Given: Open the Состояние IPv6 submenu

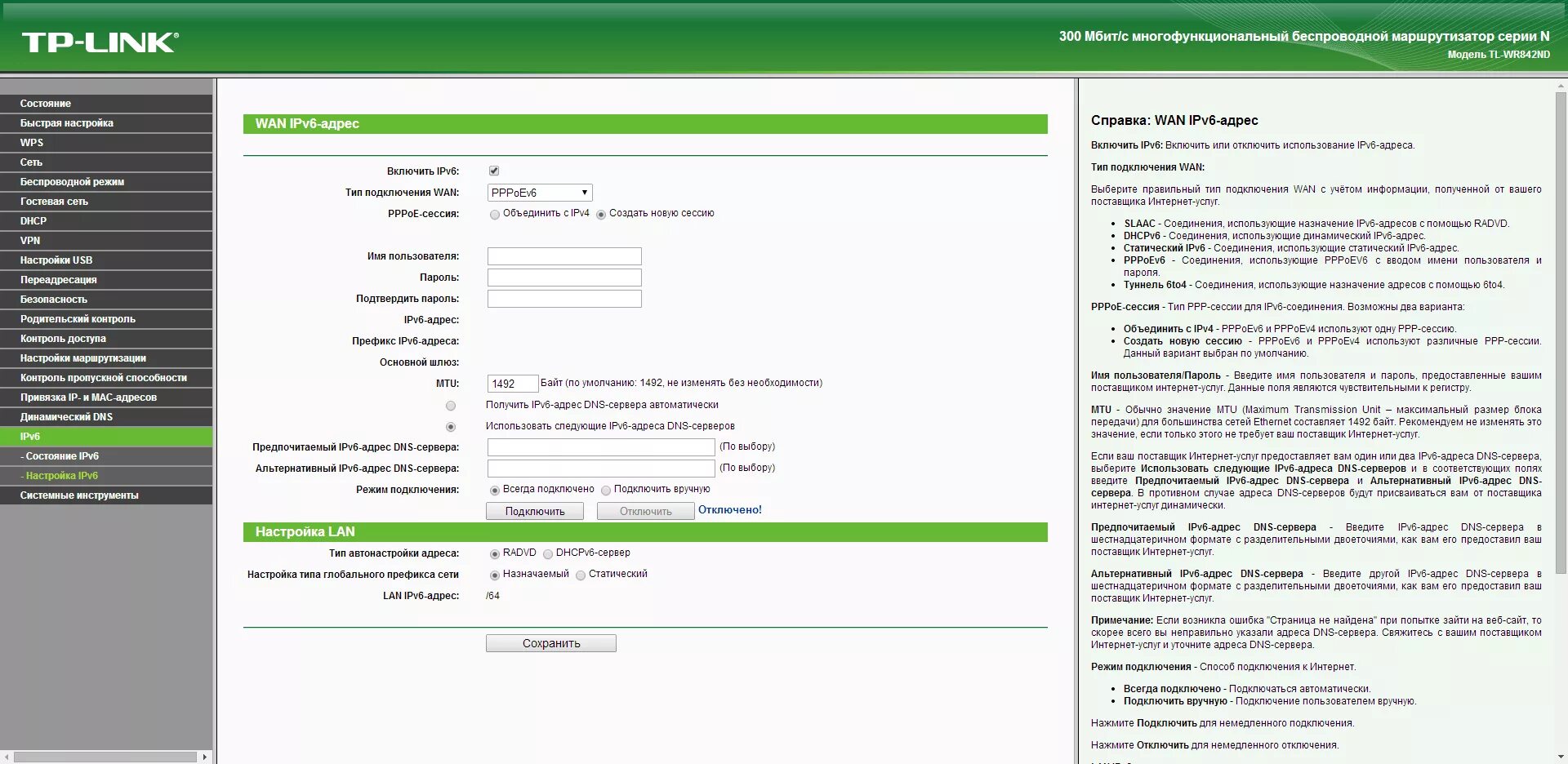Looking at the screenshot, I should point(106,456).
